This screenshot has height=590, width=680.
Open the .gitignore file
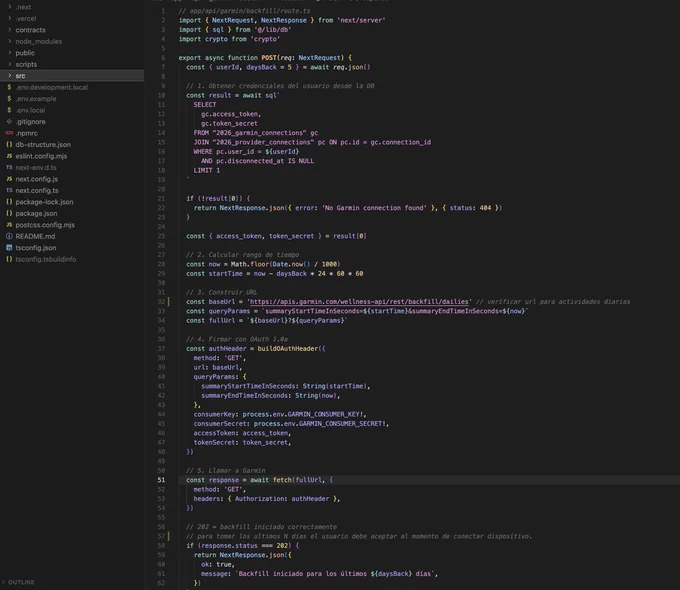pos(30,122)
